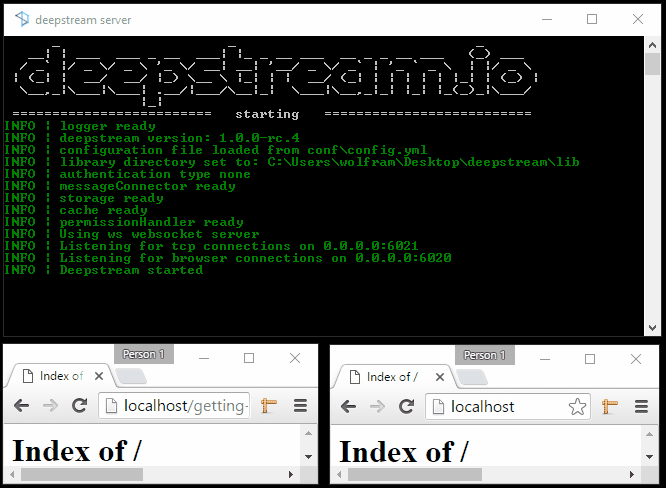Click 'Deepstream started' log line

click(131, 270)
